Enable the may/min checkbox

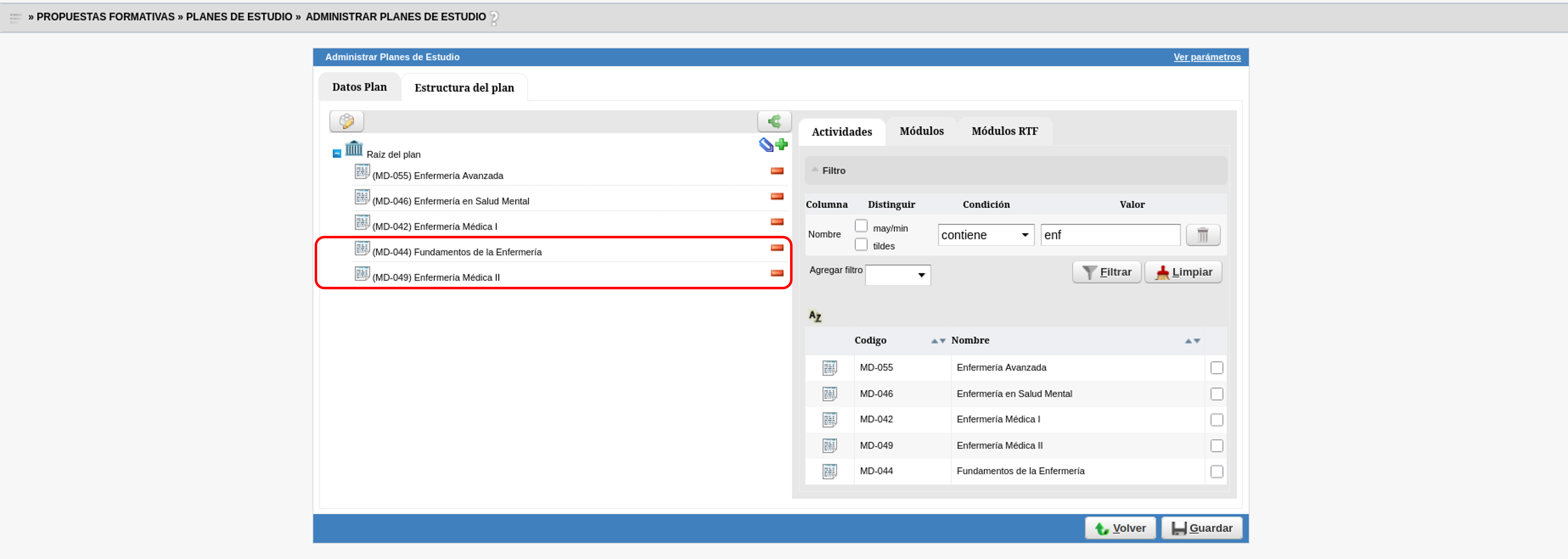pos(861,226)
